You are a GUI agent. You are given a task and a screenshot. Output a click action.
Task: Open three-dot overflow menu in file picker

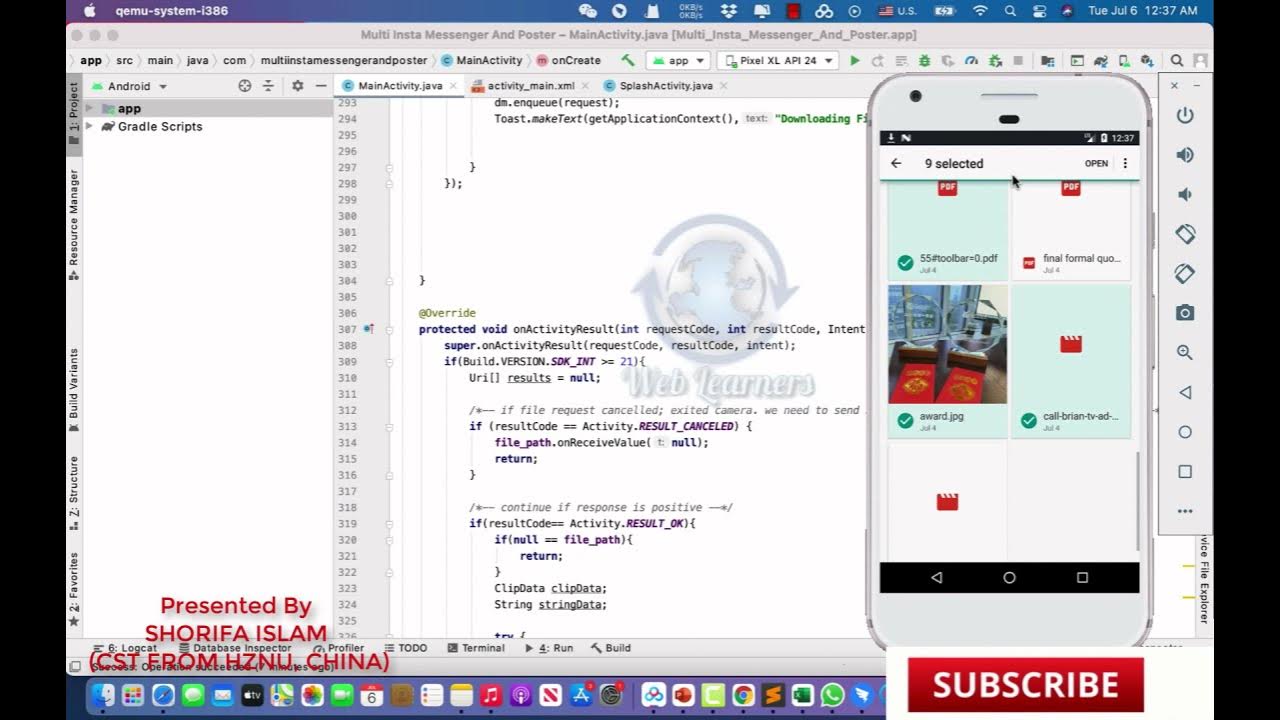[x=1125, y=163]
